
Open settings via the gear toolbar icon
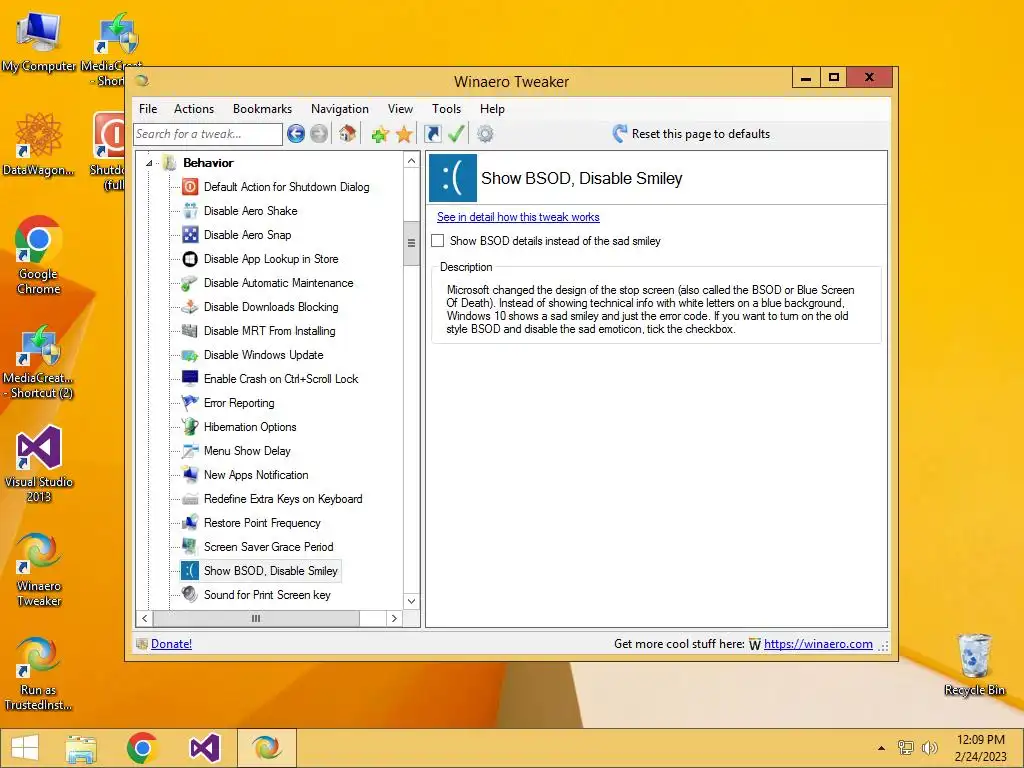click(x=485, y=134)
